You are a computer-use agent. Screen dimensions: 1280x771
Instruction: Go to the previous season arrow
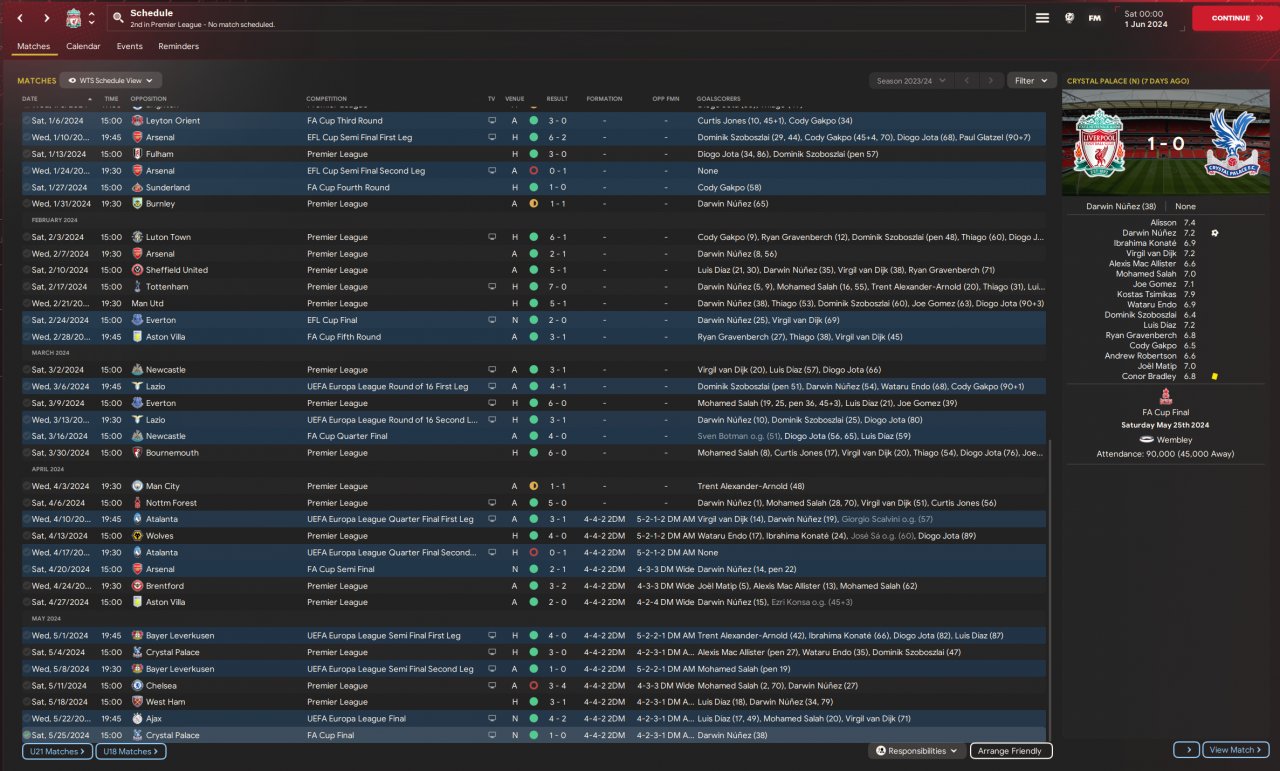(967, 80)
